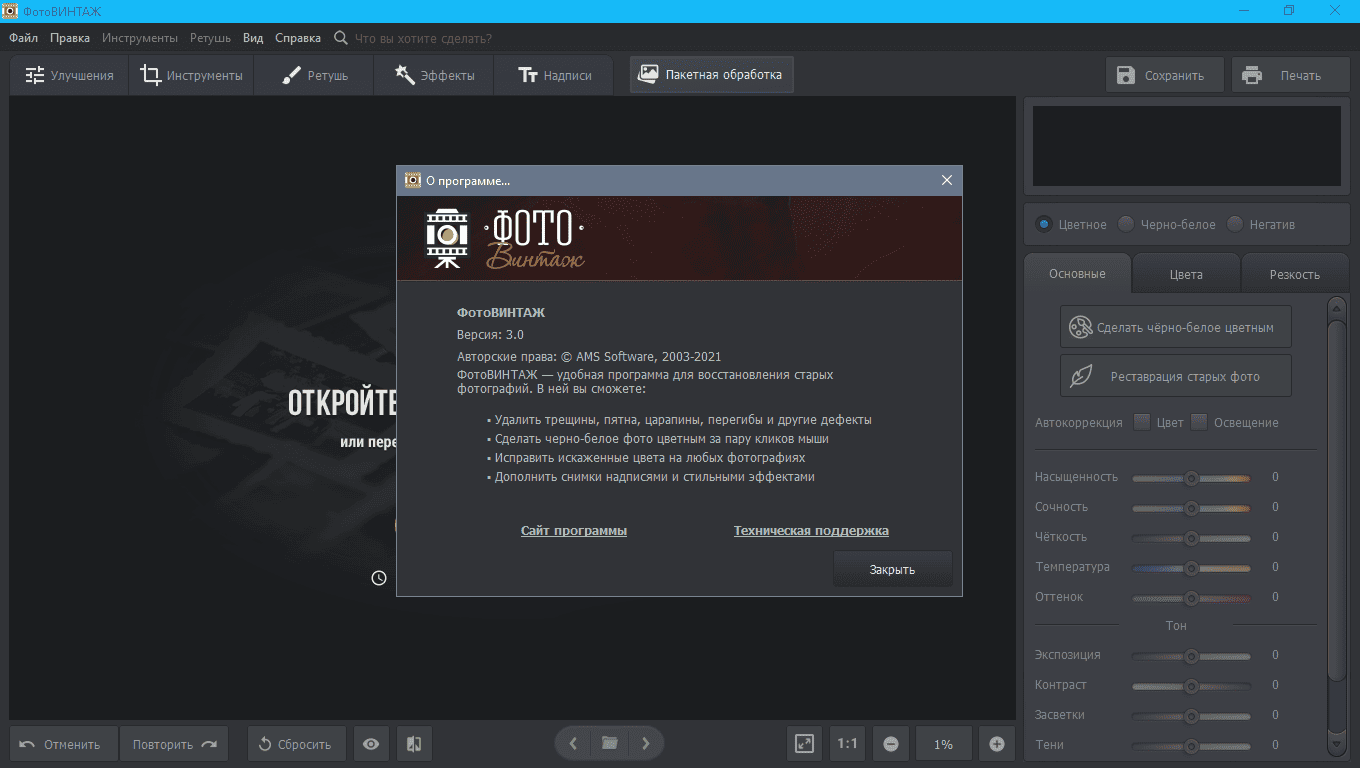Open the Файл menu
Screen dimensions: 1360x768
coord(24,38)
